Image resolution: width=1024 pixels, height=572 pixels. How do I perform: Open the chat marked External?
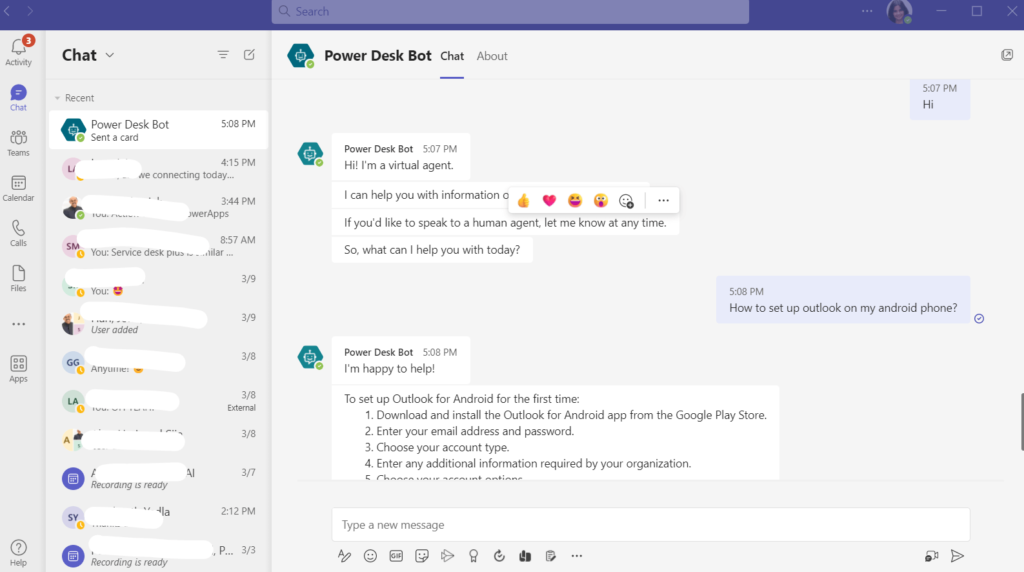158,401
